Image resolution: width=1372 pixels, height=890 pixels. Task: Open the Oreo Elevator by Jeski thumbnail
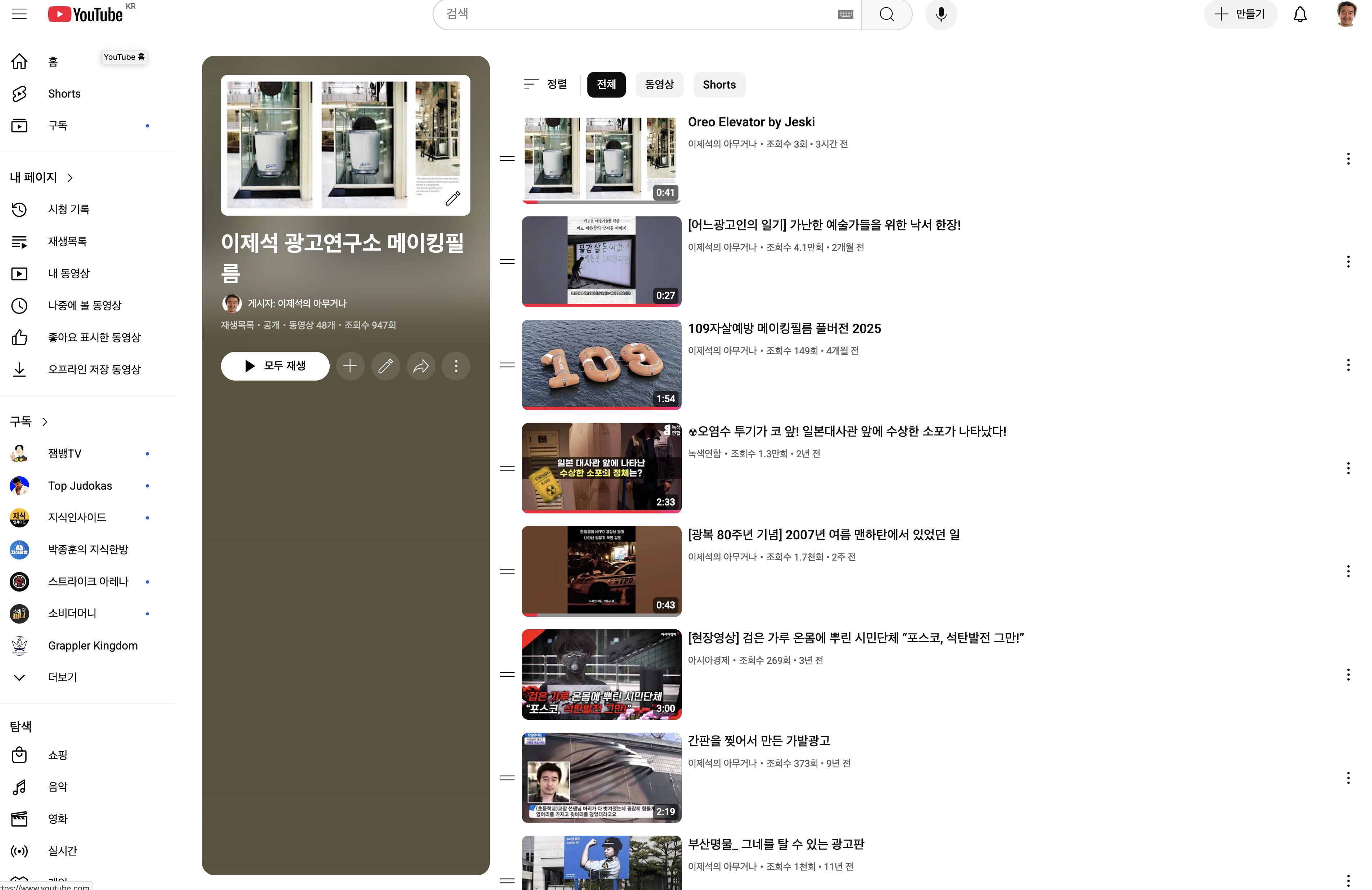pyautogui.click(x=601, y=159)
